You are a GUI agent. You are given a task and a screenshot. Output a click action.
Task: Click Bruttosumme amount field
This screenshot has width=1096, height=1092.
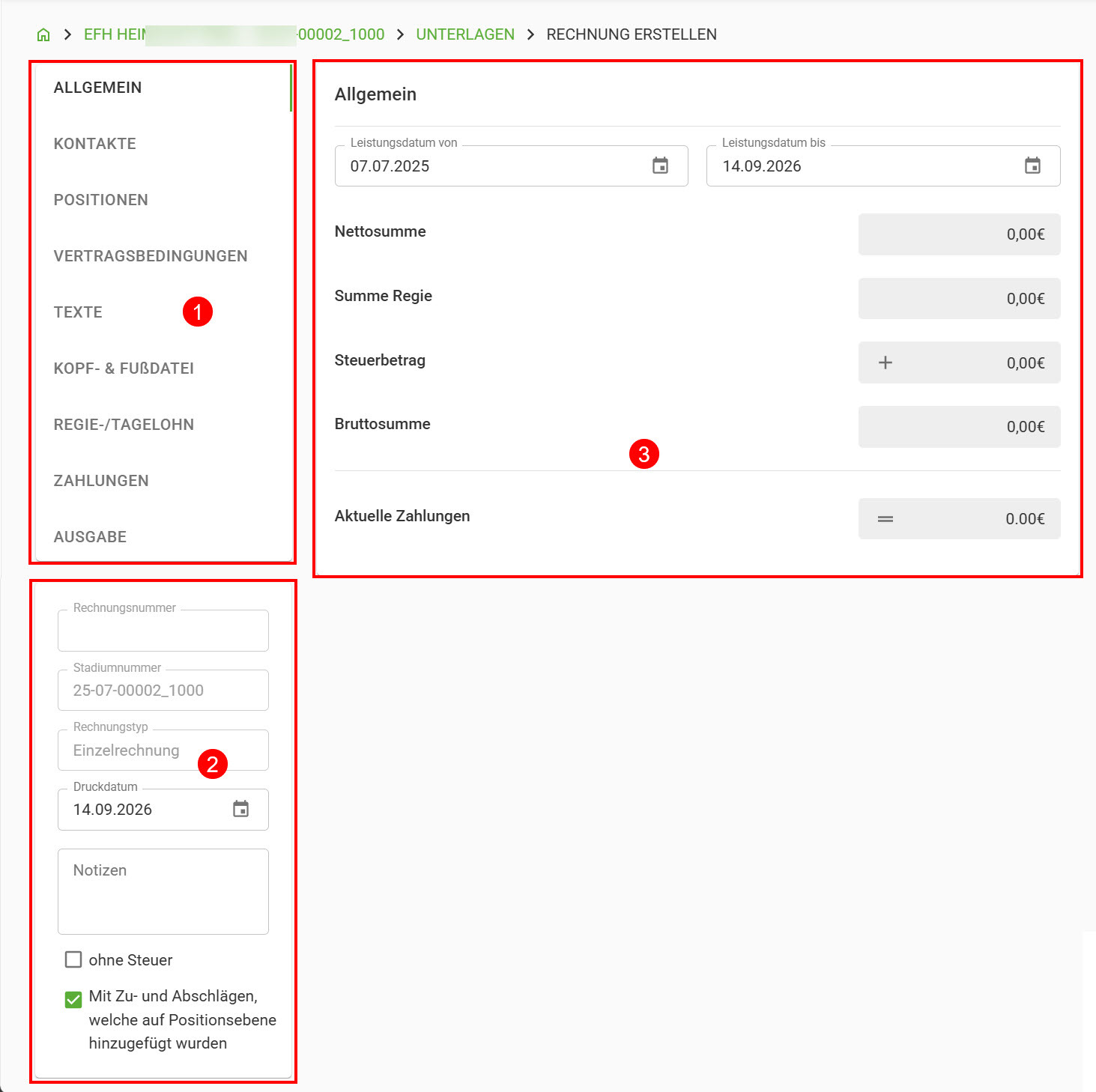(x=959, y=427)
